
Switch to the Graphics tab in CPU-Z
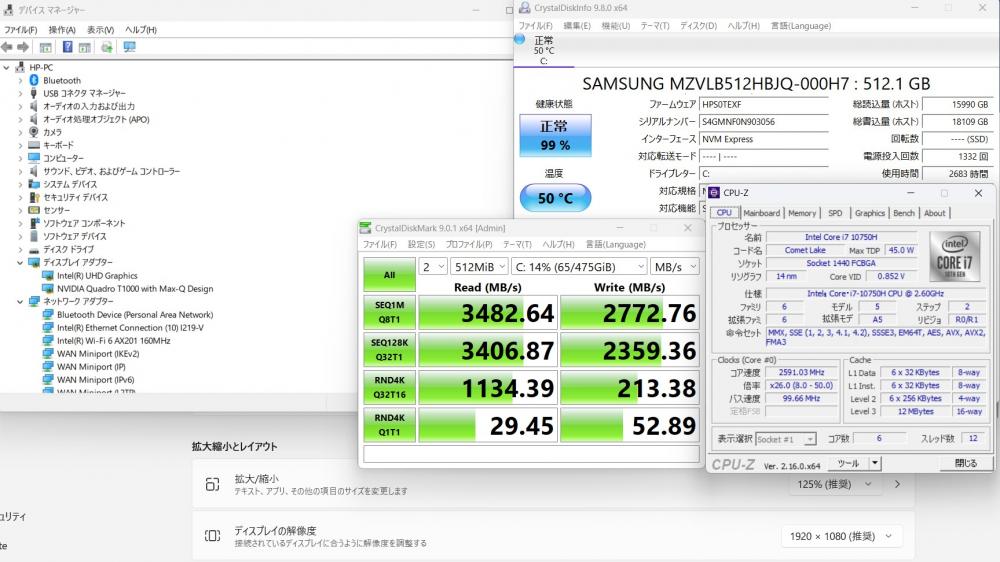point(870,213)
